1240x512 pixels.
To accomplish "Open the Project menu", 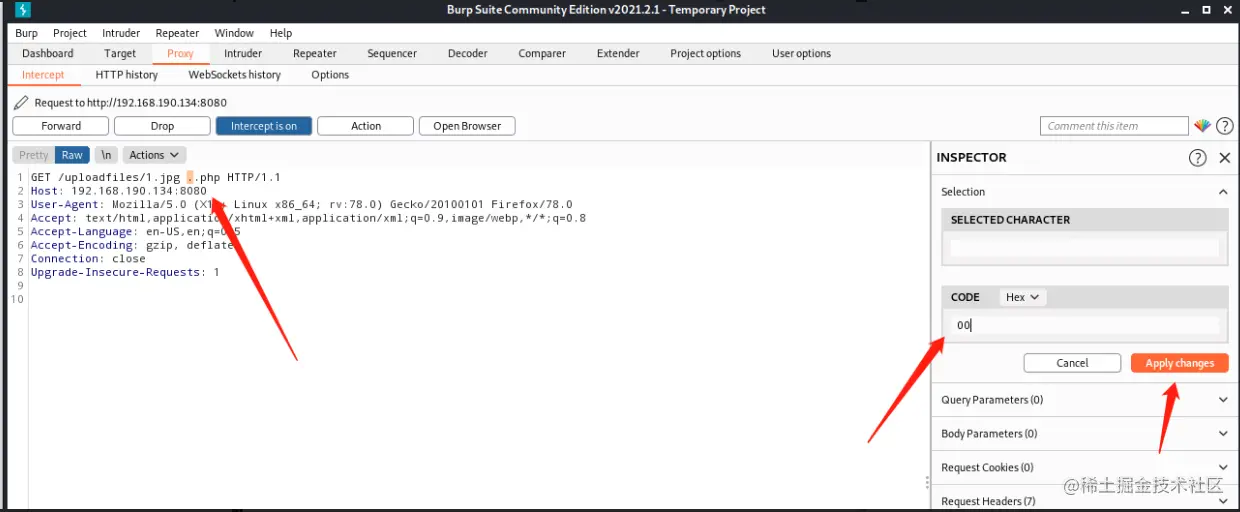I will point(69,33).
